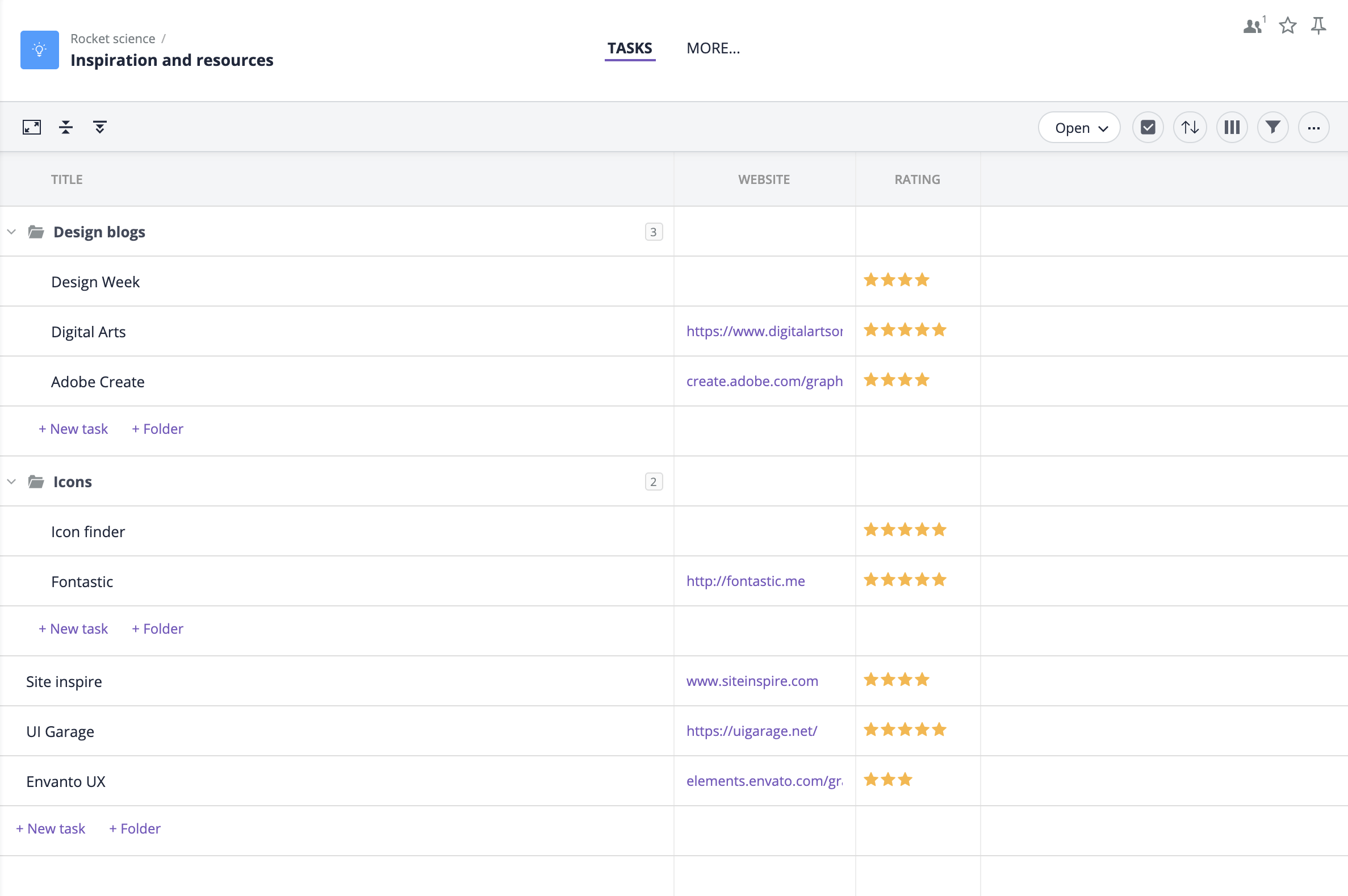Click the Inspiration and resources title
1348x896 pixels.
pyautogui.click(x=172, y=60)
